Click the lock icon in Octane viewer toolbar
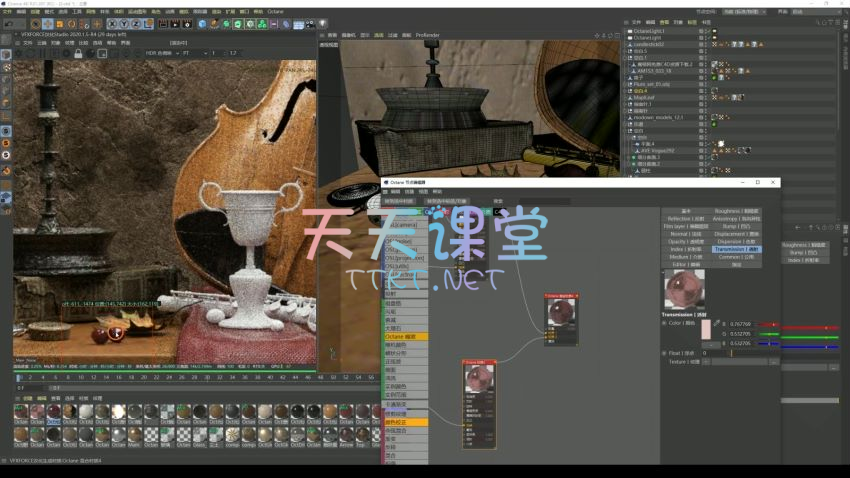850x478 pixels. 78,53
